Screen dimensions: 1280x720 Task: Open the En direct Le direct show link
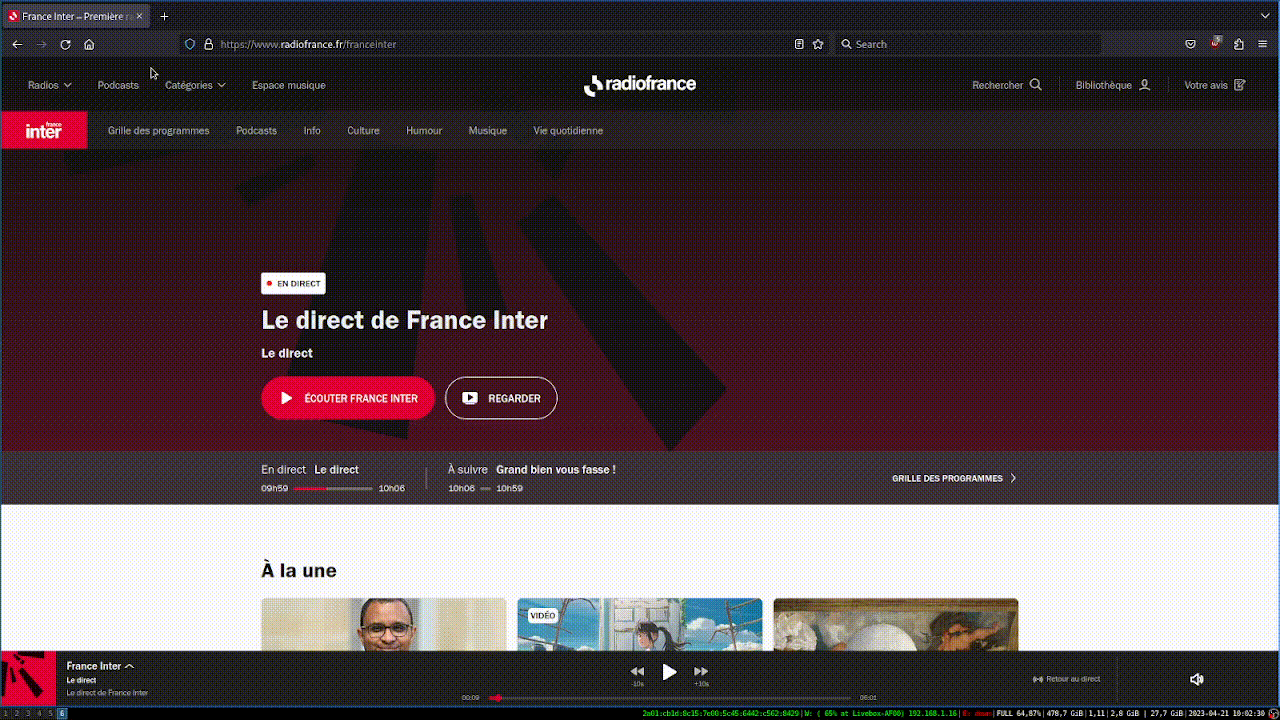coord(310,469)
